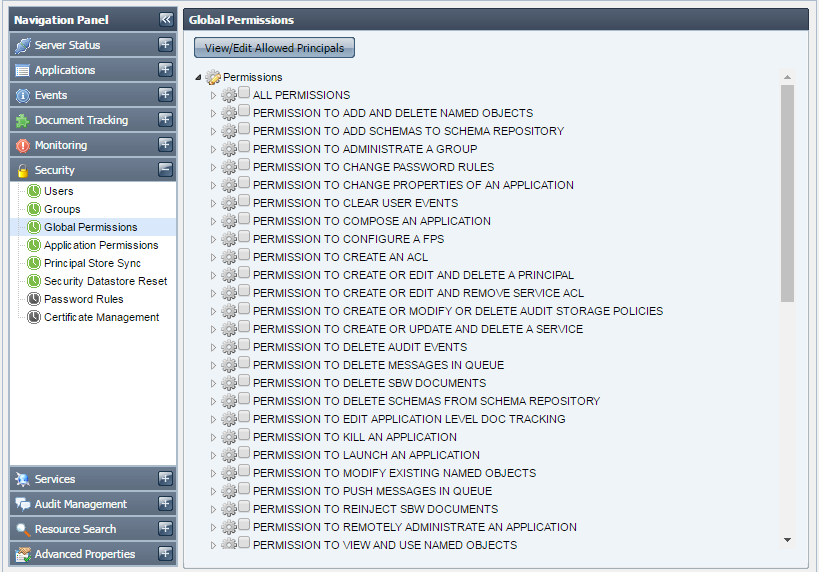
Task: Click the Users green clock icon
Action: [34, 191]
